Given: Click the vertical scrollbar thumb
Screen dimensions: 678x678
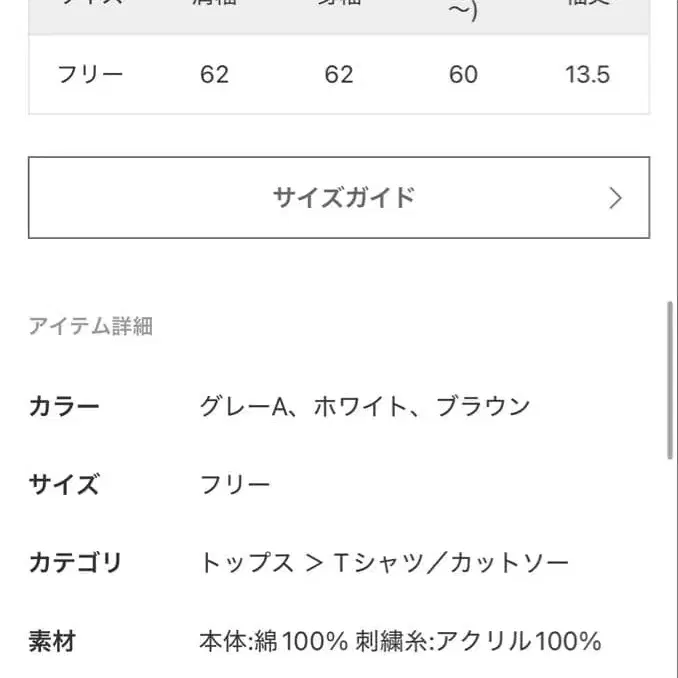Looking at the screenshot, I should (x=670, y=380).
